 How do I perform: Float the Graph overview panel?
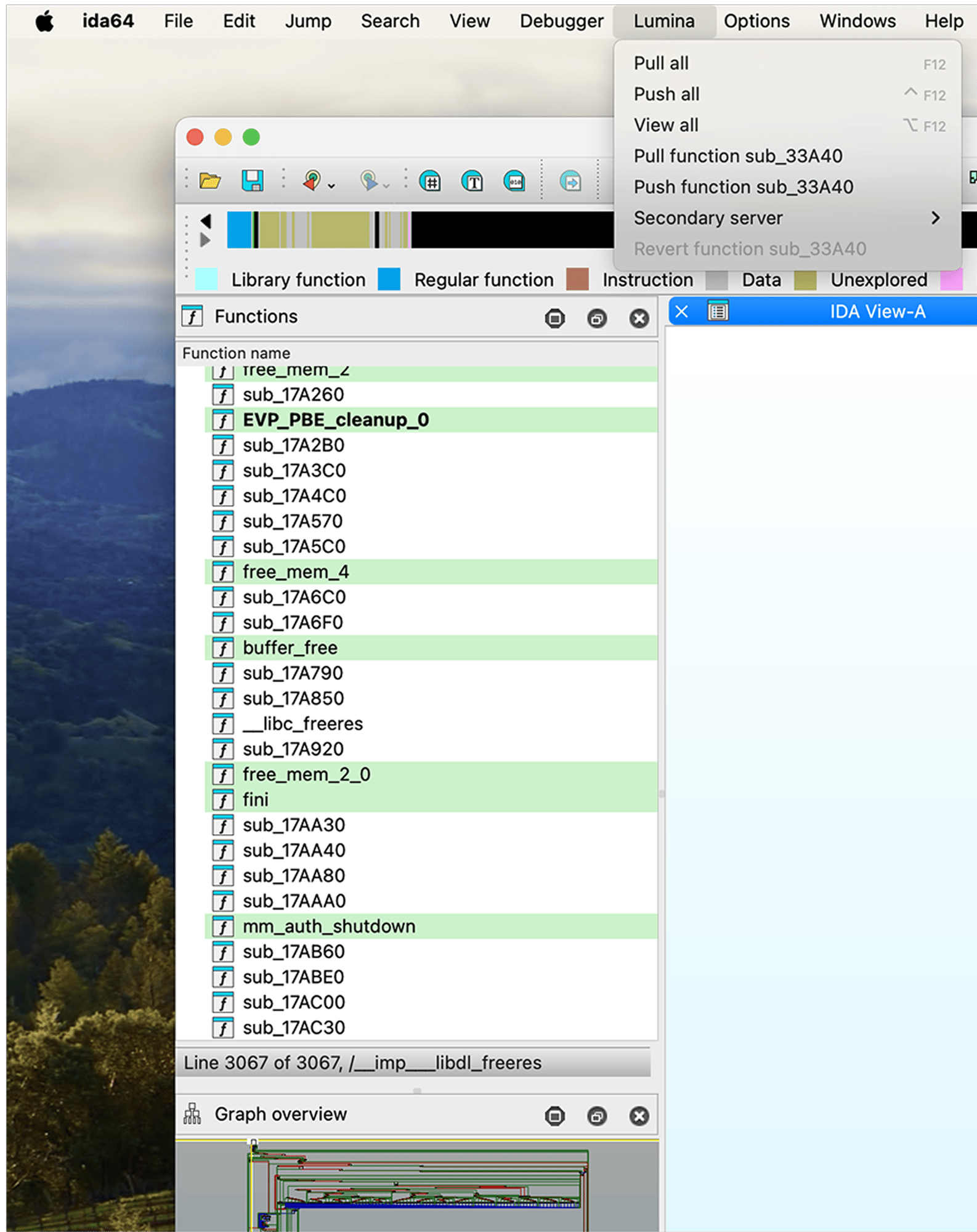597,1116
